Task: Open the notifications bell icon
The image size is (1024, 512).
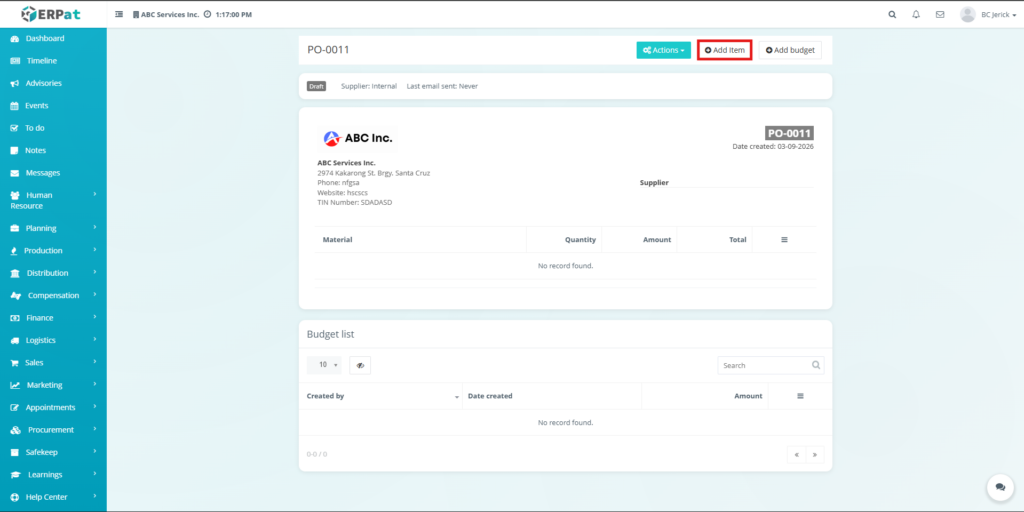Action: pyautogui.click(x=916, y=15)
